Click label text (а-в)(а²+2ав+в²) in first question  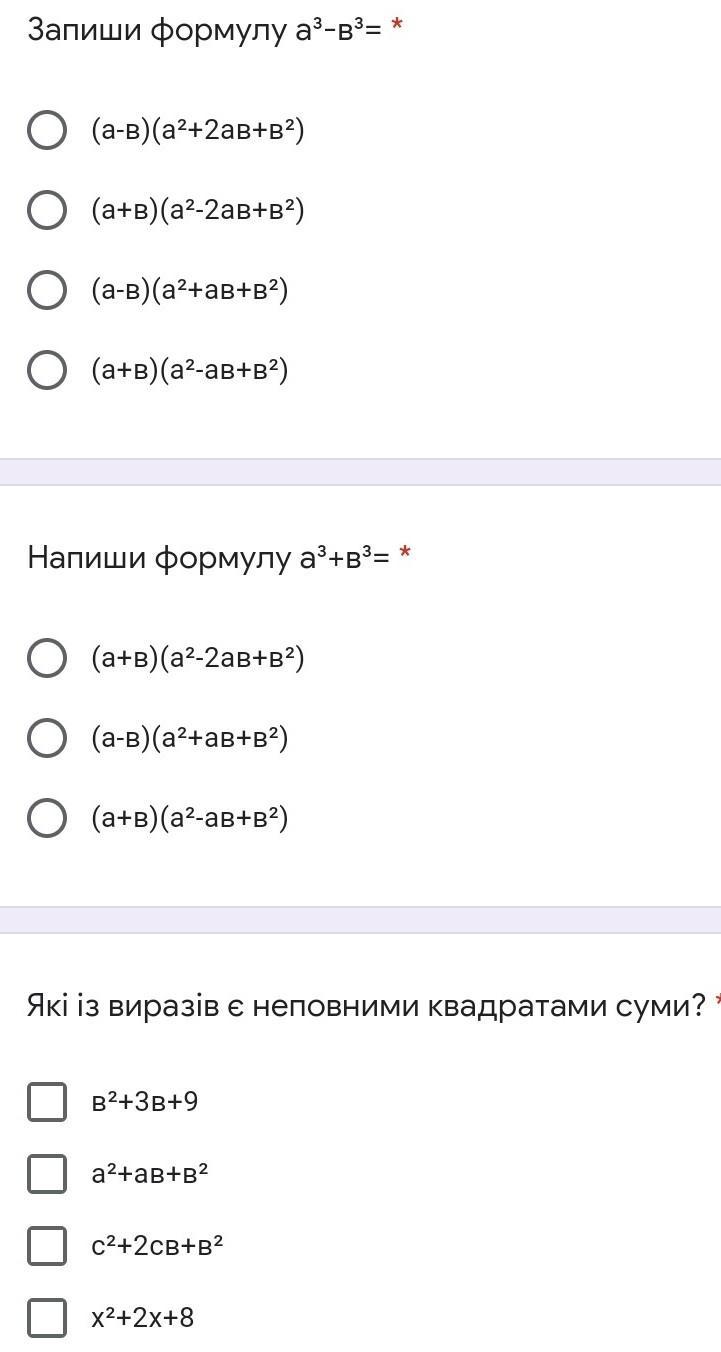coord(198,130)
